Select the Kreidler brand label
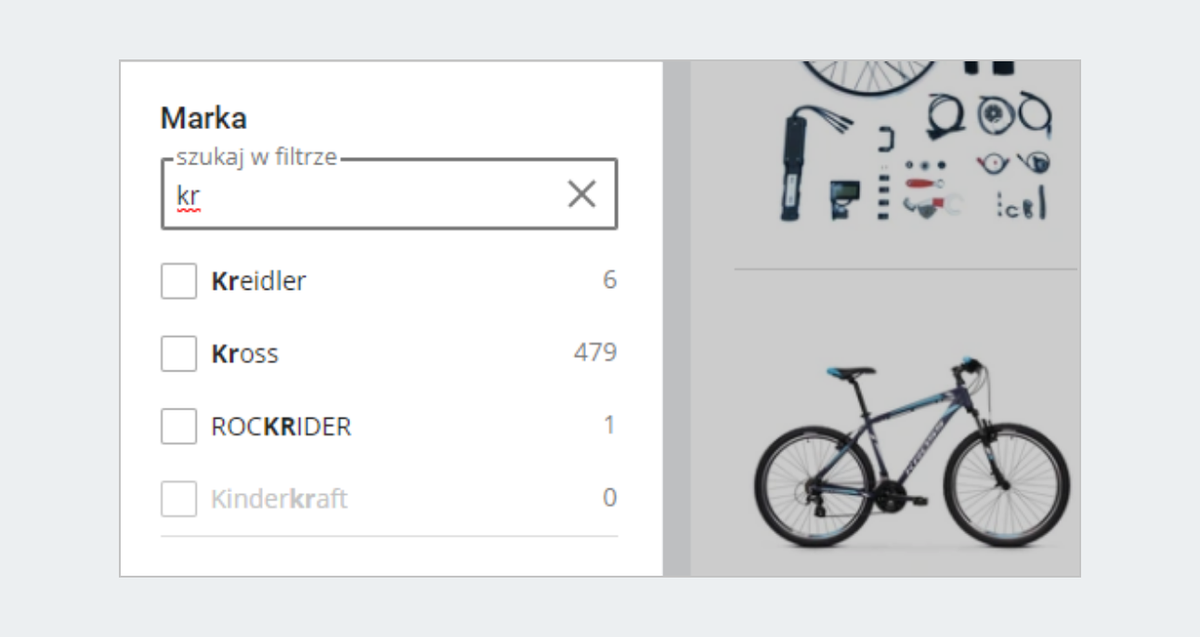The width and height of the screenshot is (1200, 637). point(258,282)
